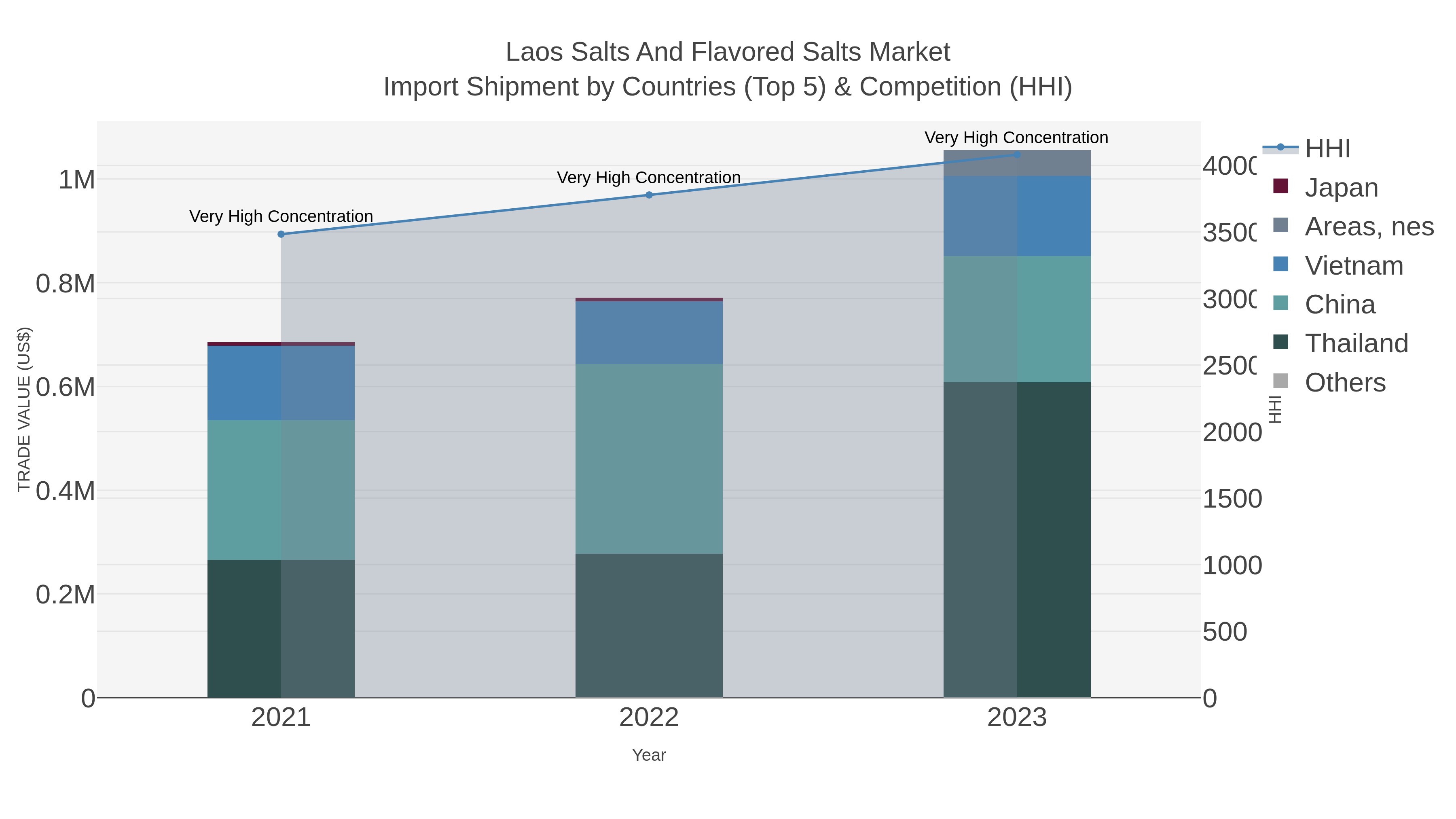Click the 1M tick on the left axis

(77, 180)
